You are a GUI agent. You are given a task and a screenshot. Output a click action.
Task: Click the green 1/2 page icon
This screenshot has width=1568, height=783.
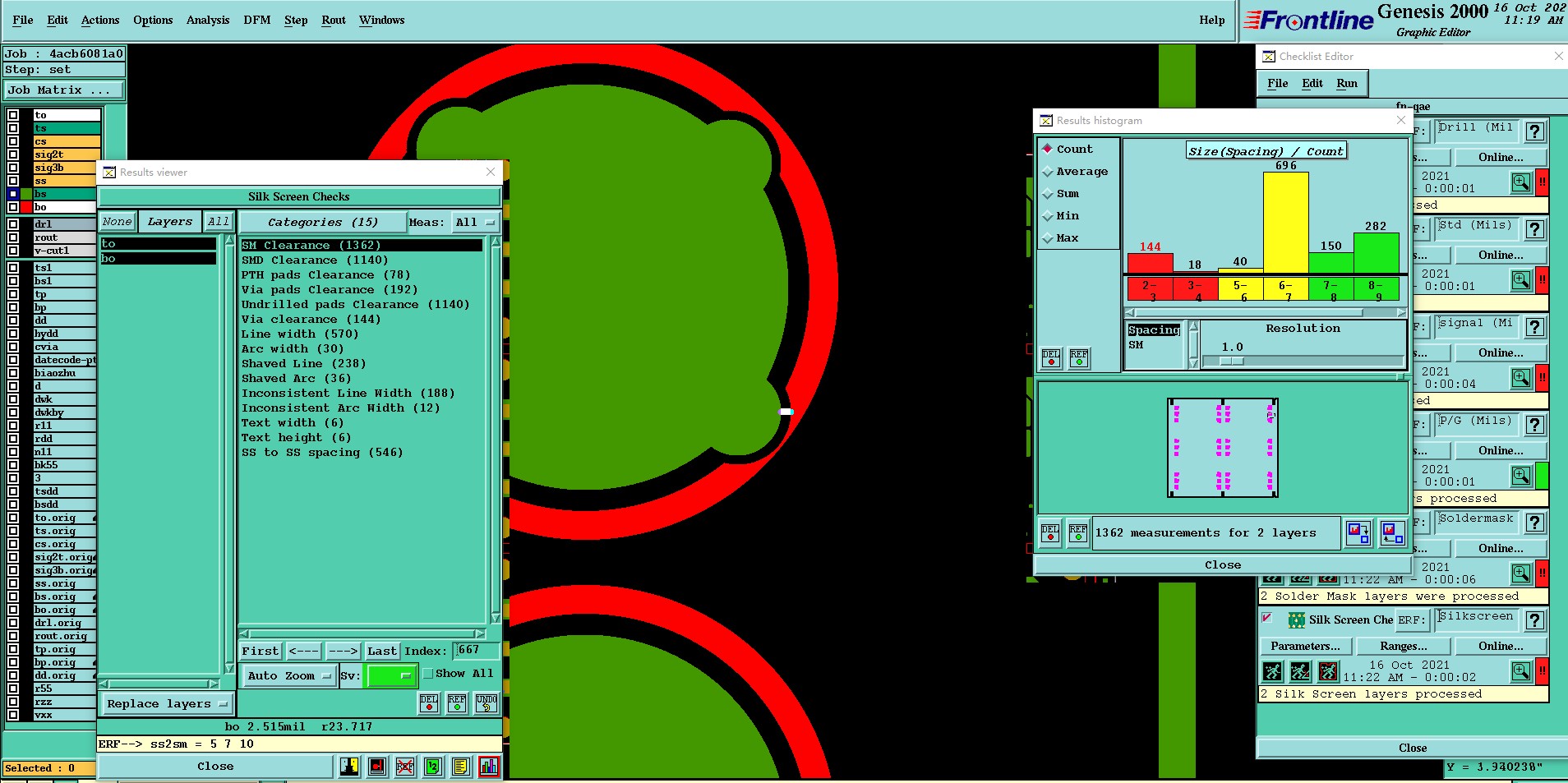tap(433, 767)
